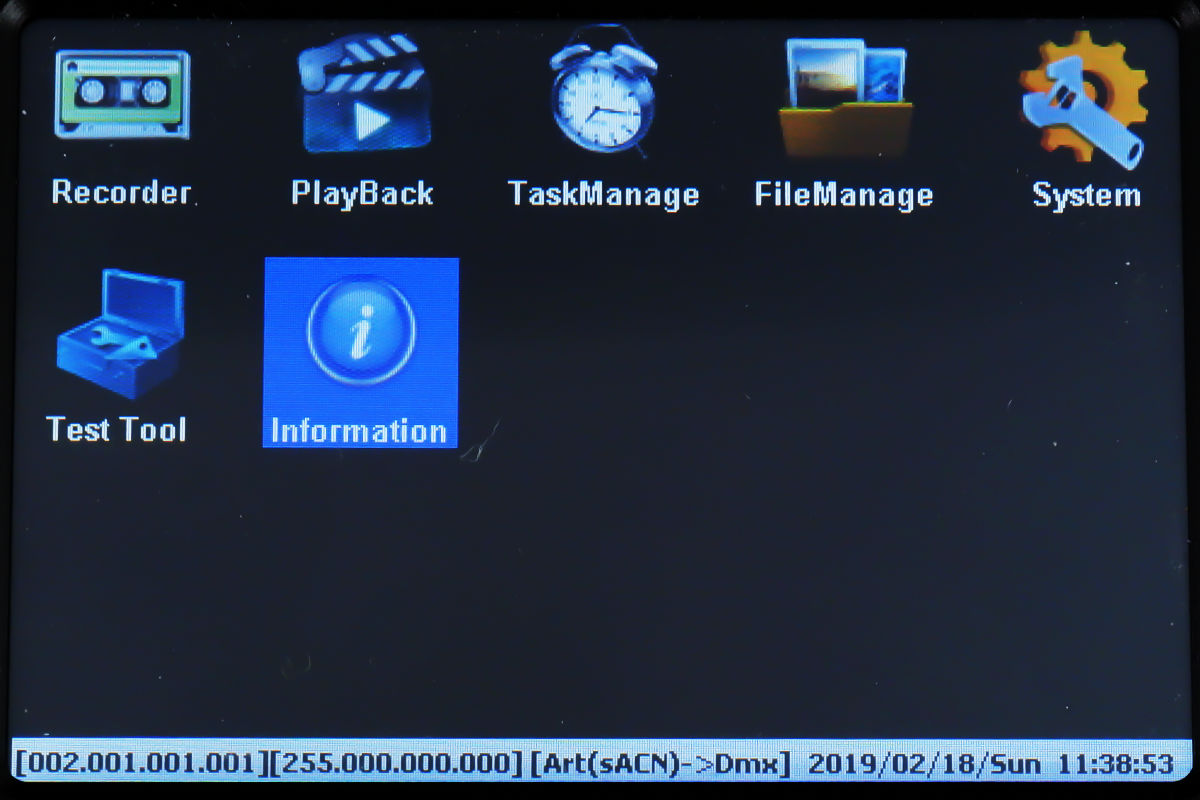Image resolution: width=1200 pixels, height=800 pixels.
Task: Click the Art(sACN)->Dmx mode indicator
Action: 661,764
